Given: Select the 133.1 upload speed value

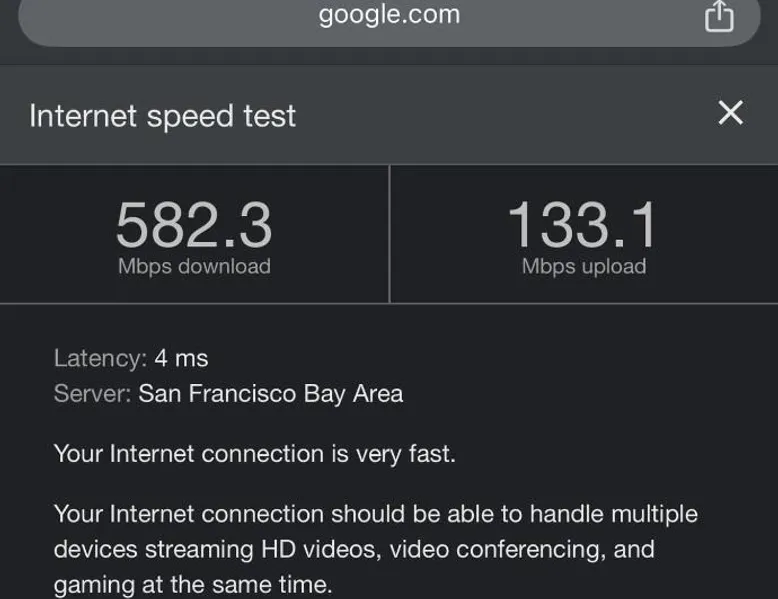Looking at the screenshot, I should click(583, 224).
